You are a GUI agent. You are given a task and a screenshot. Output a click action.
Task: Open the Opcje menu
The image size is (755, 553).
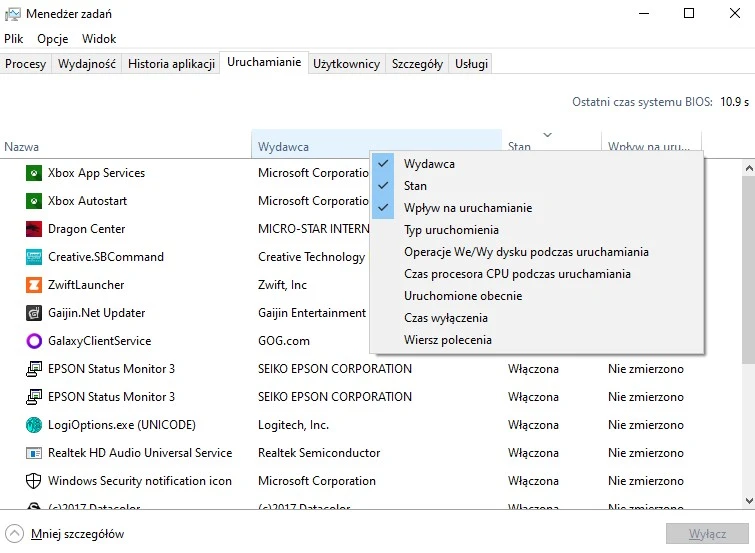click(x=52, y=39)
